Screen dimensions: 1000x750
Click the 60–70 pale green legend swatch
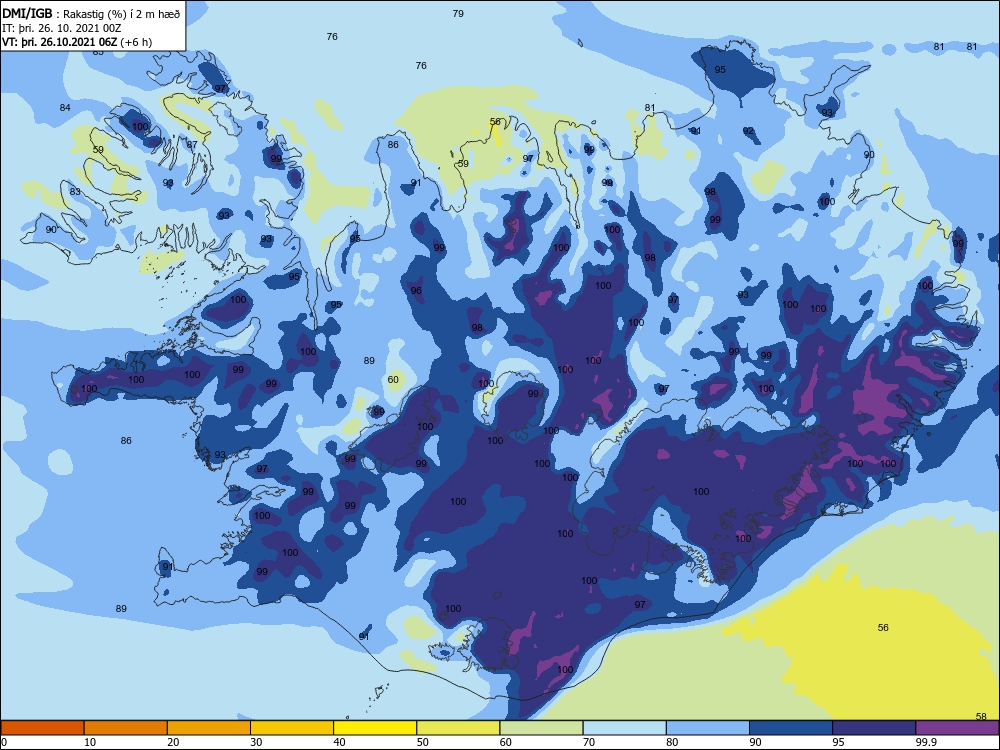(x=541, y=728)
